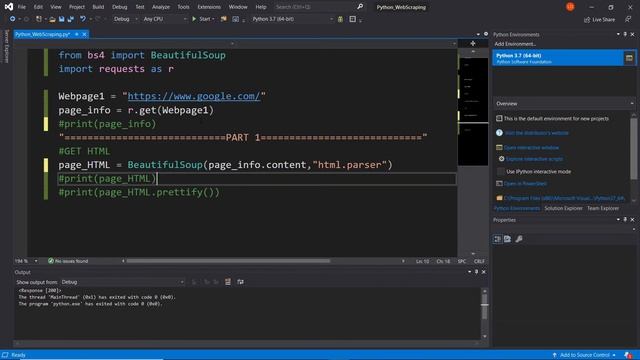Click Add to Source Control in status bar
640x360 pixels.
[584, 355]
